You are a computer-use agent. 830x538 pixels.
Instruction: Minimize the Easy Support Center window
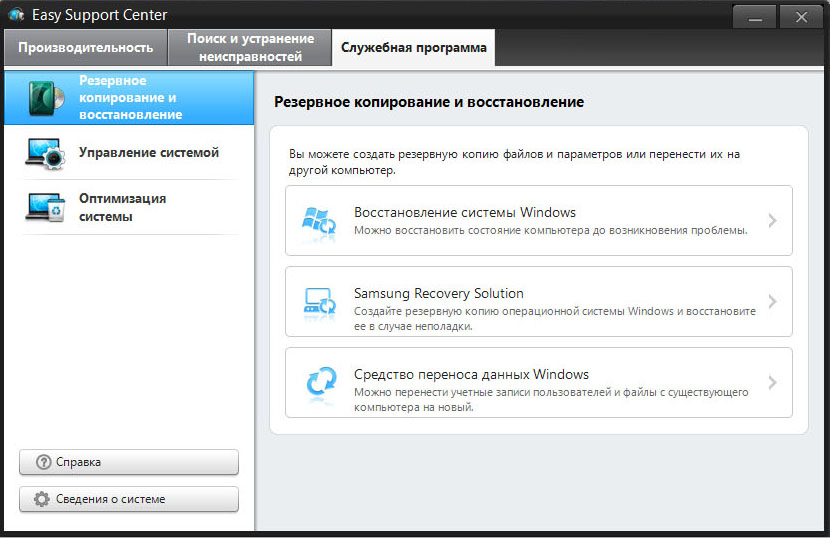[x=755, y=17]
